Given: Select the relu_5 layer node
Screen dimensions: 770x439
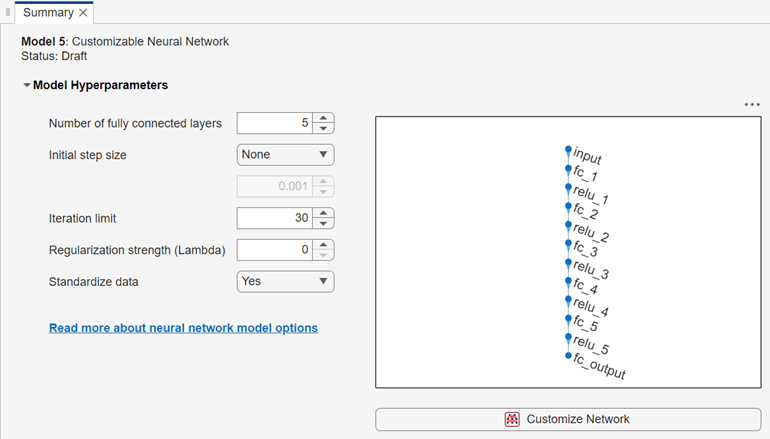Looking at the screenshot, I should pyautogui.click(x=568, y=336).
